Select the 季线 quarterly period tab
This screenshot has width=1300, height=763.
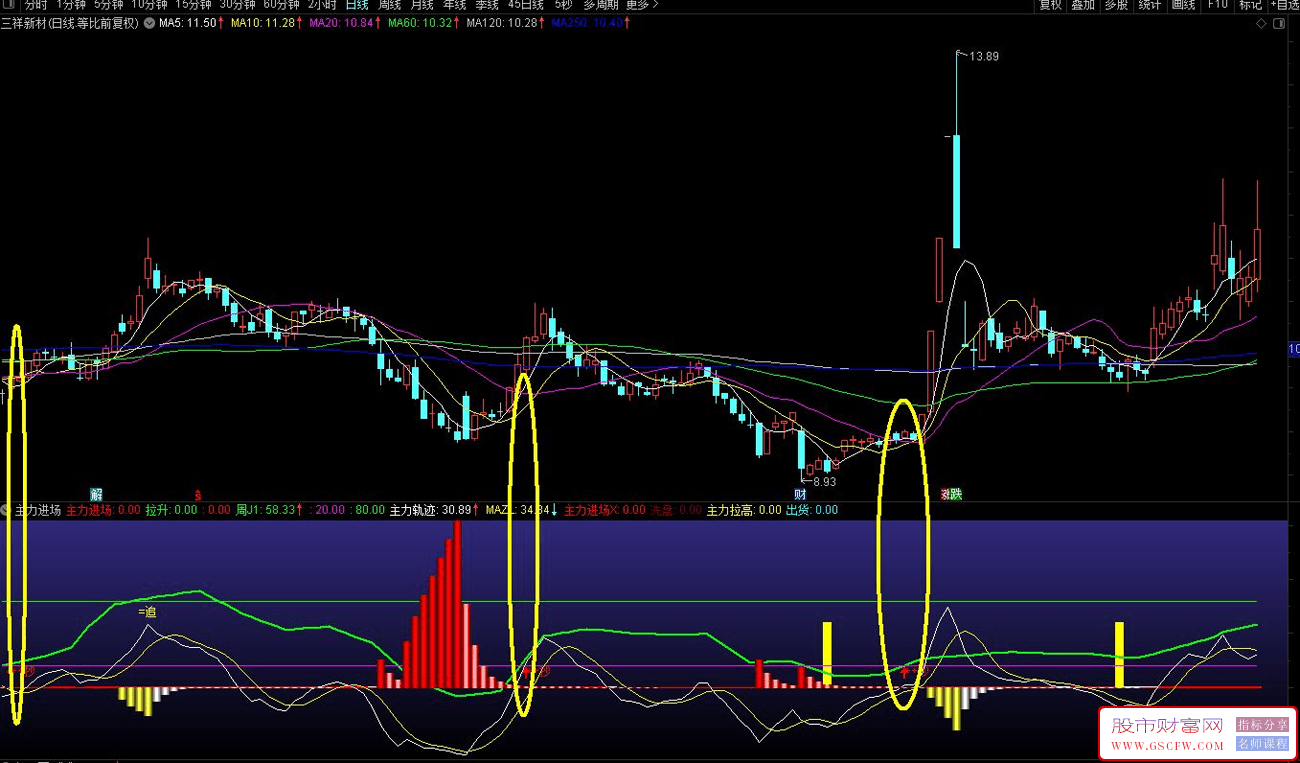tap(486, 4)
